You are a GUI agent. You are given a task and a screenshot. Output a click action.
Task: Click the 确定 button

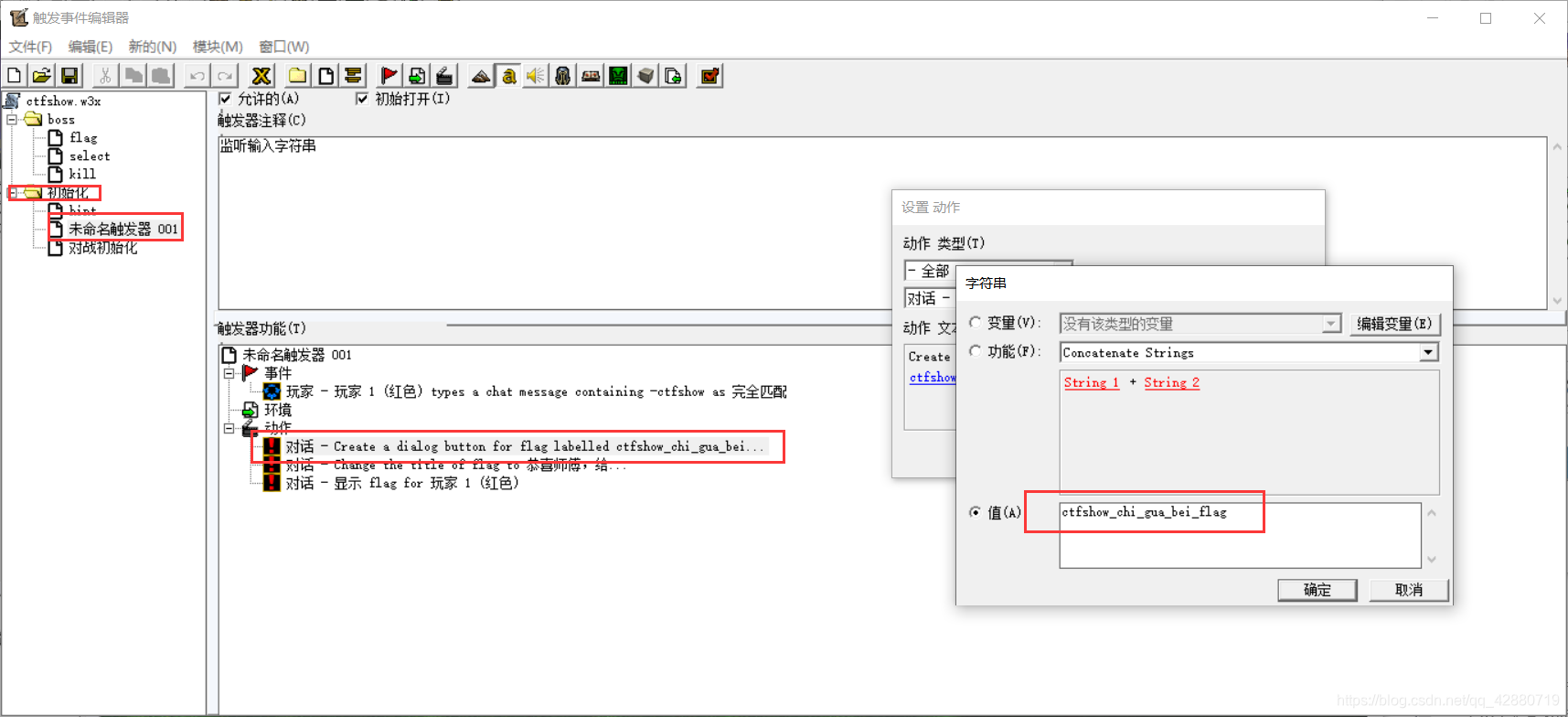(x=1317, y=590)
